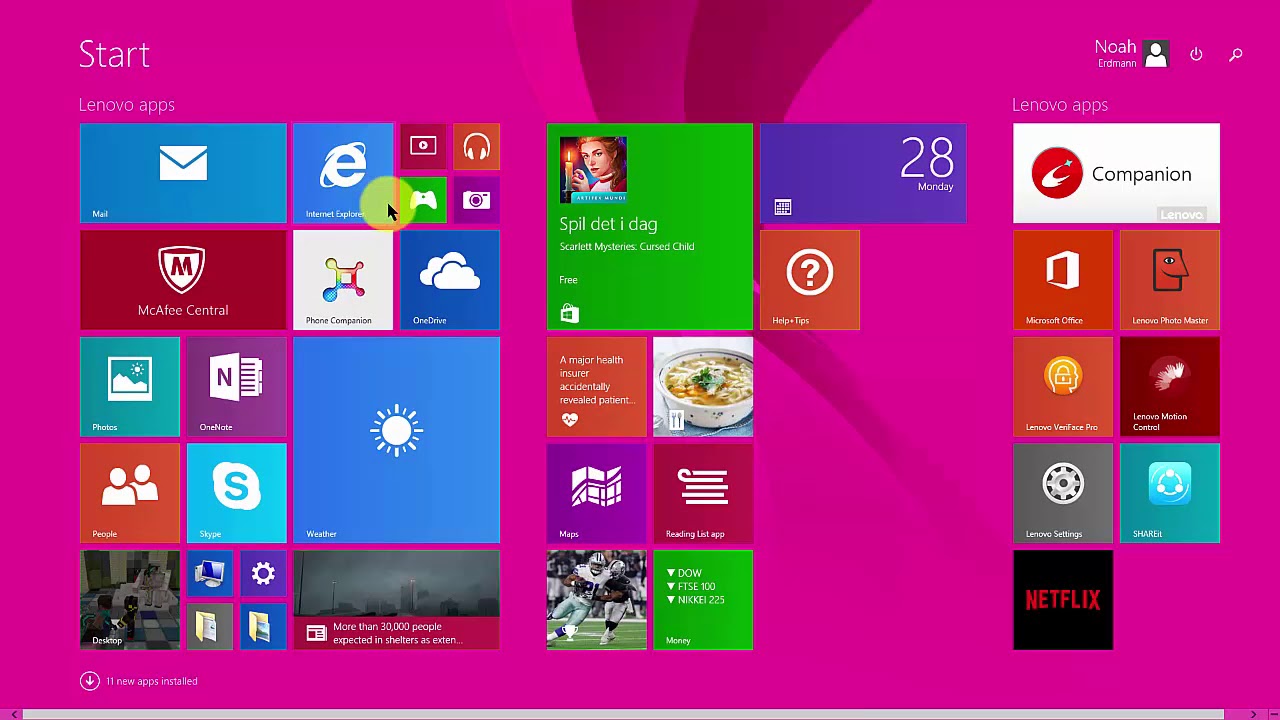The width and height of the screenshot is (1280, 720).
Task: Launch Lenovo Photo Master tile
Action: tap(1170, 280)
